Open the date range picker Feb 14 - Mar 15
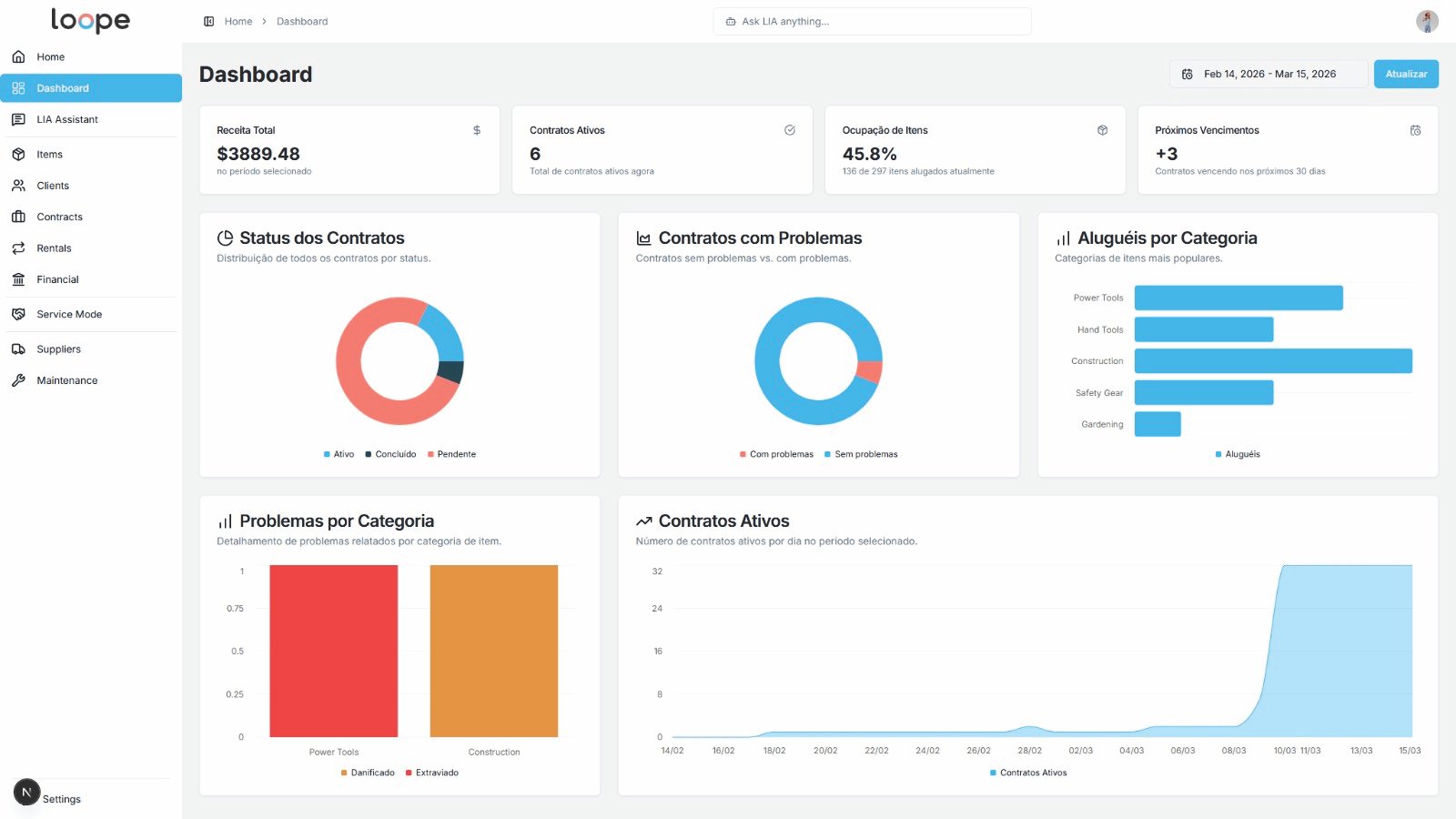Viewport: 1456px width, 819px height. click(1269, 74)
